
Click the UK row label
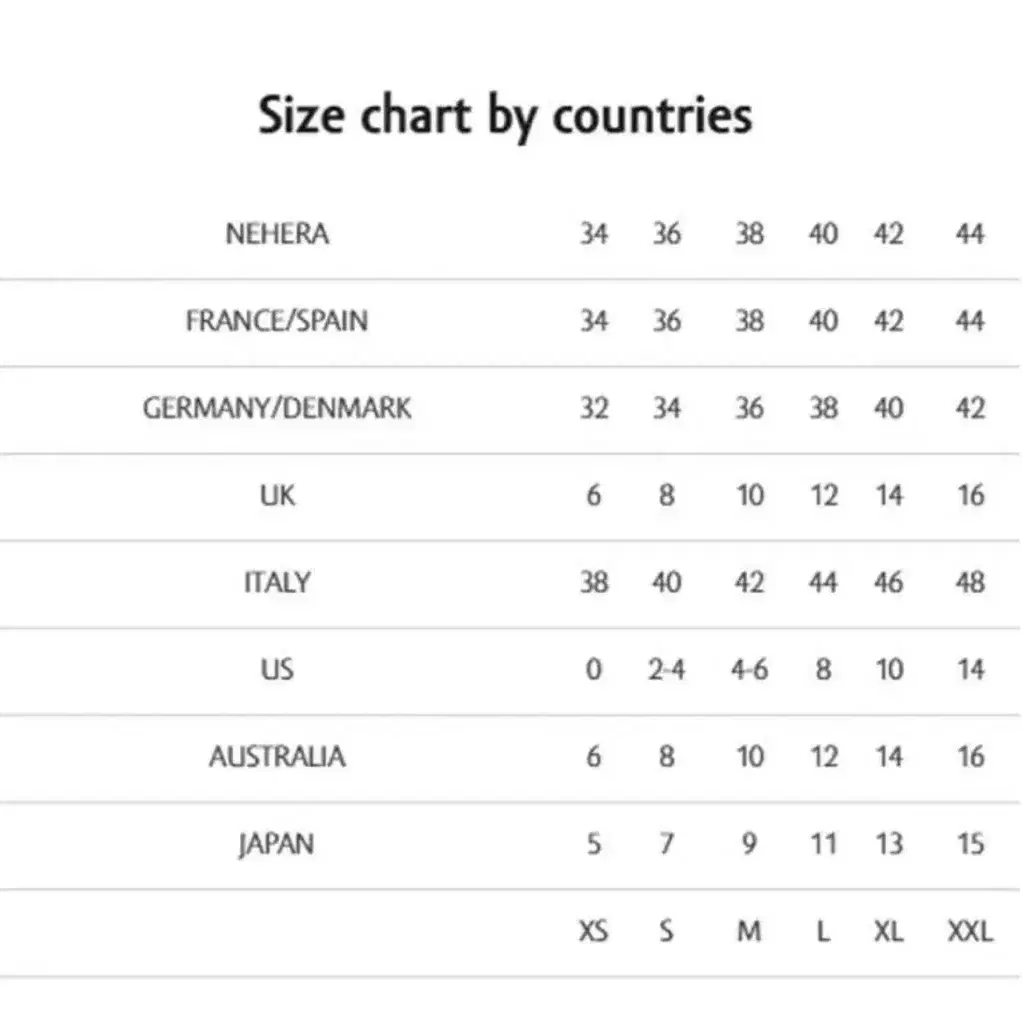click(277, 495)
